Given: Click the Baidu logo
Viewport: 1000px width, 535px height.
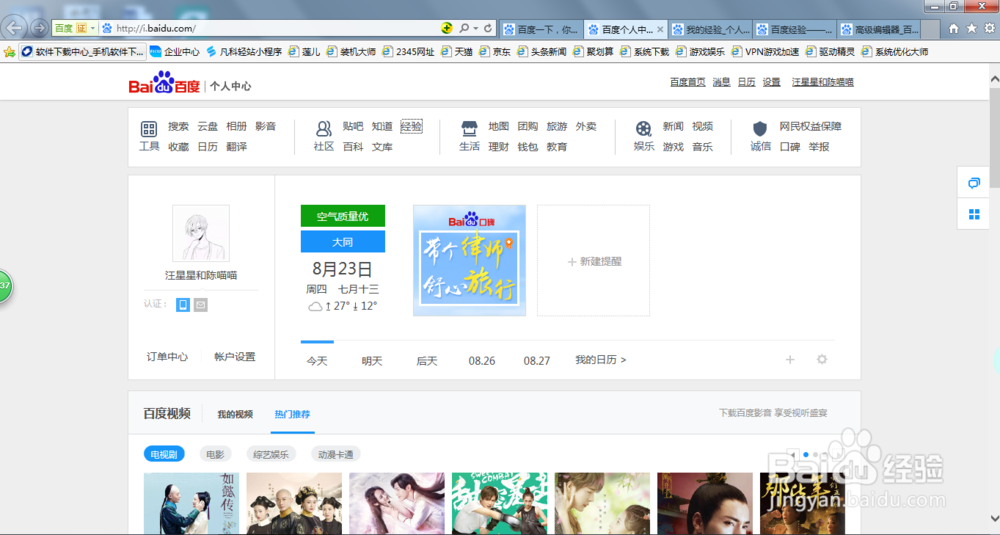Looking at the screenshot, I should [x=164, y=83].
